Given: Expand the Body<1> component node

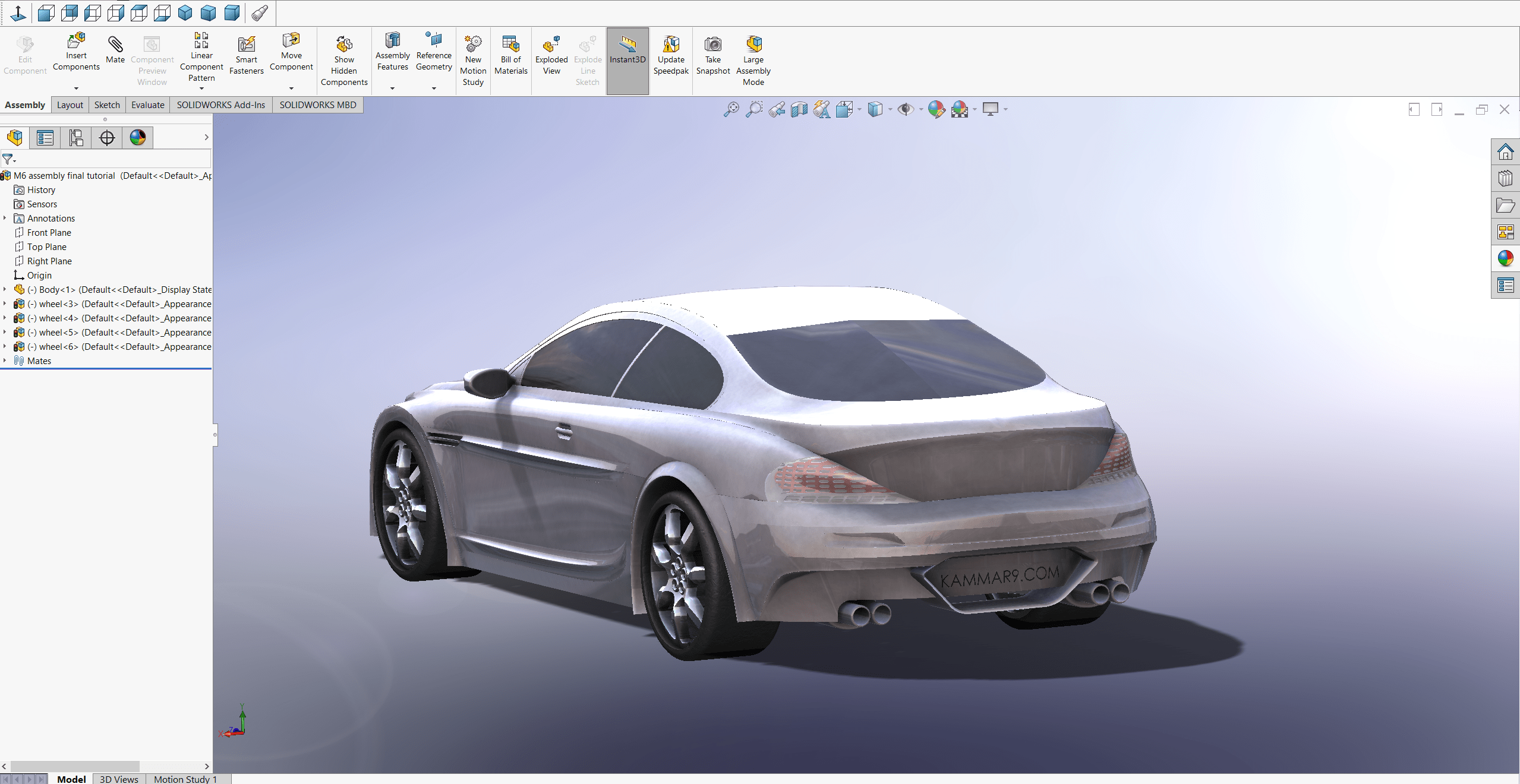Looking at the screenshot, I should (5, 290).
